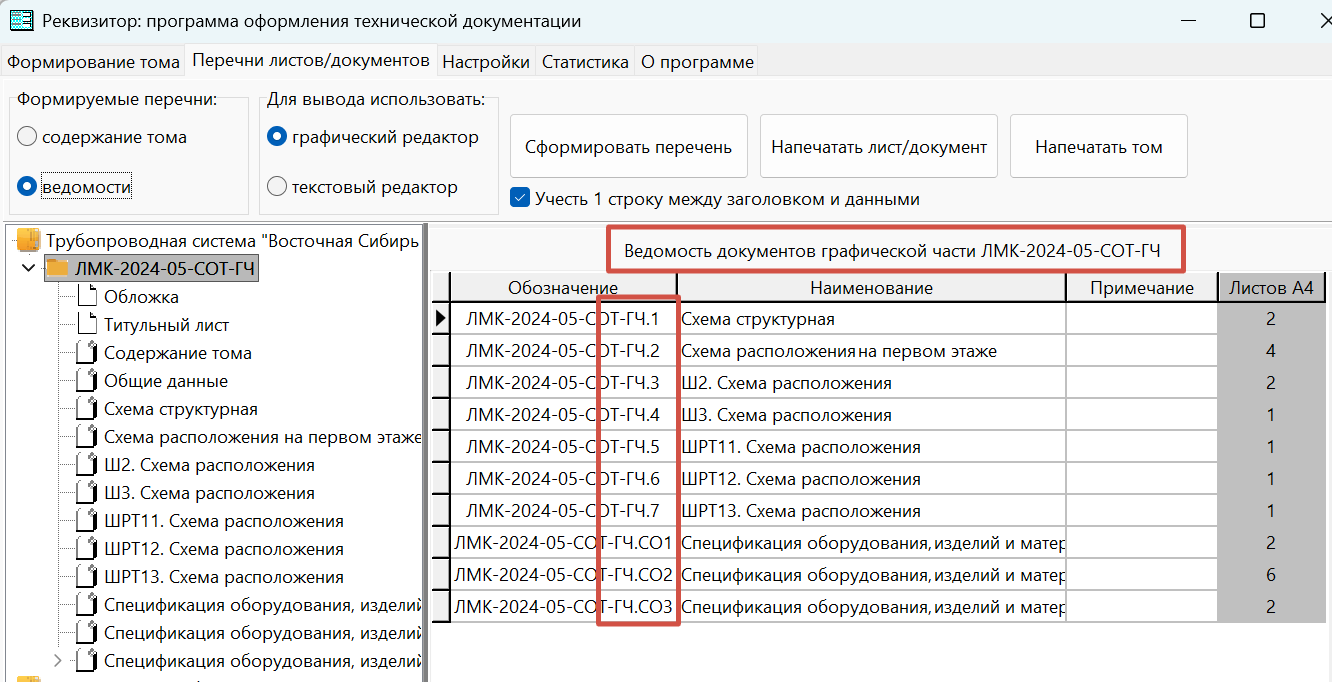1332x682 pixels.
Task: Click the Общие данные document icon
Action: [x=87, y=380]
